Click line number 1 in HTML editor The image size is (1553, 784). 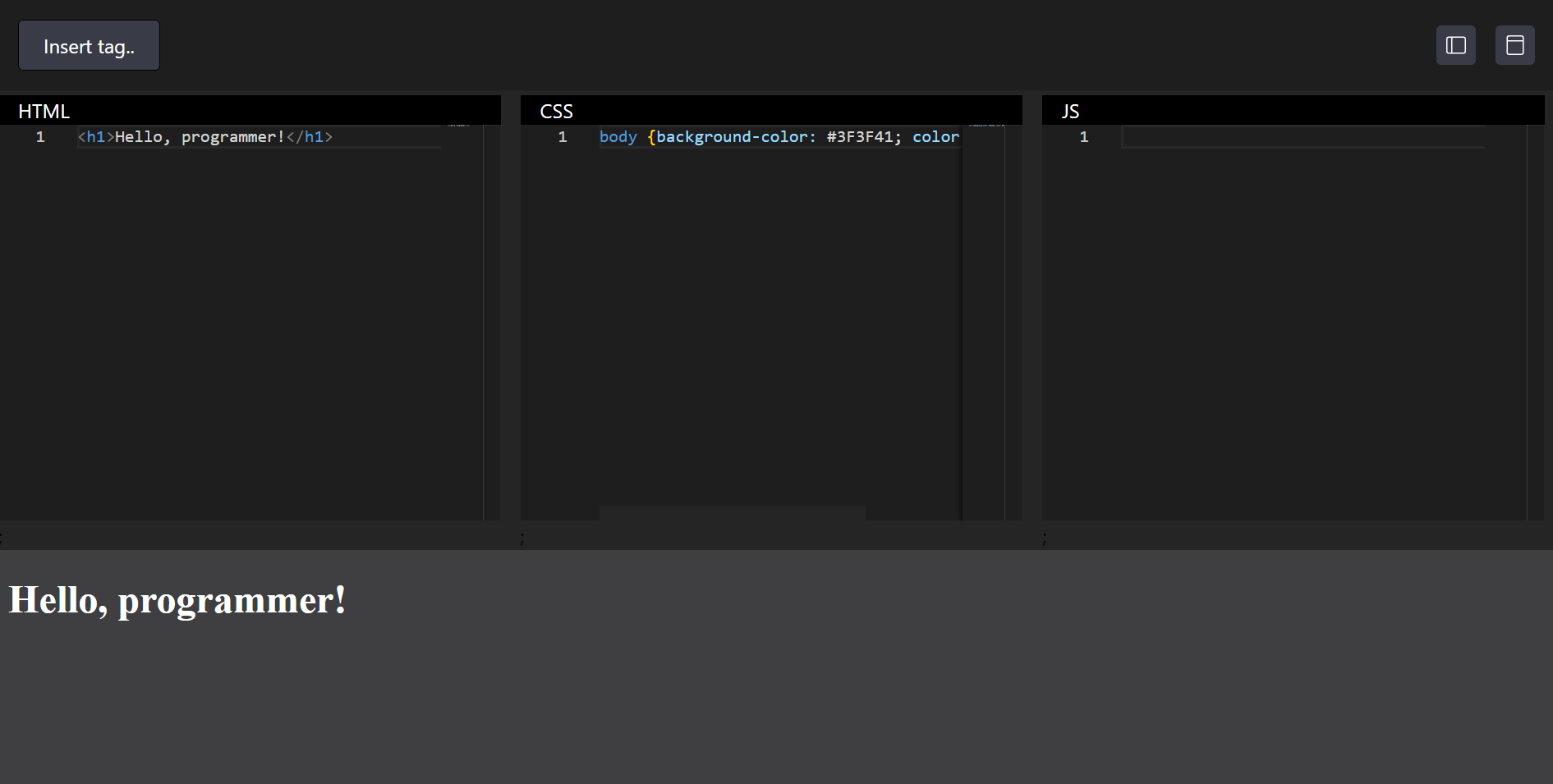pos(40,137)
